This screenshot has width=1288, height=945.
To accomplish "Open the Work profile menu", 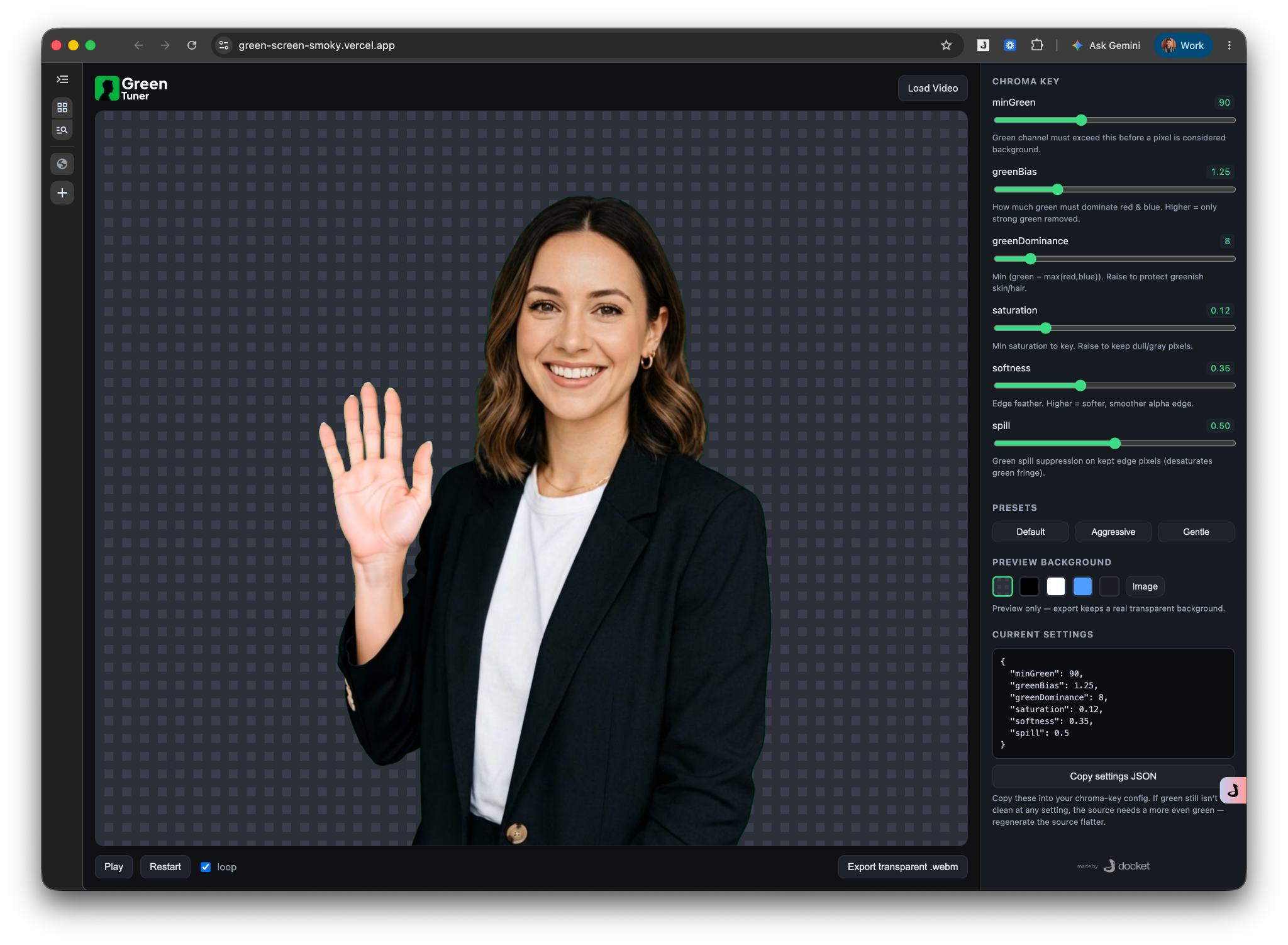I will click(x=1183, y=45).
